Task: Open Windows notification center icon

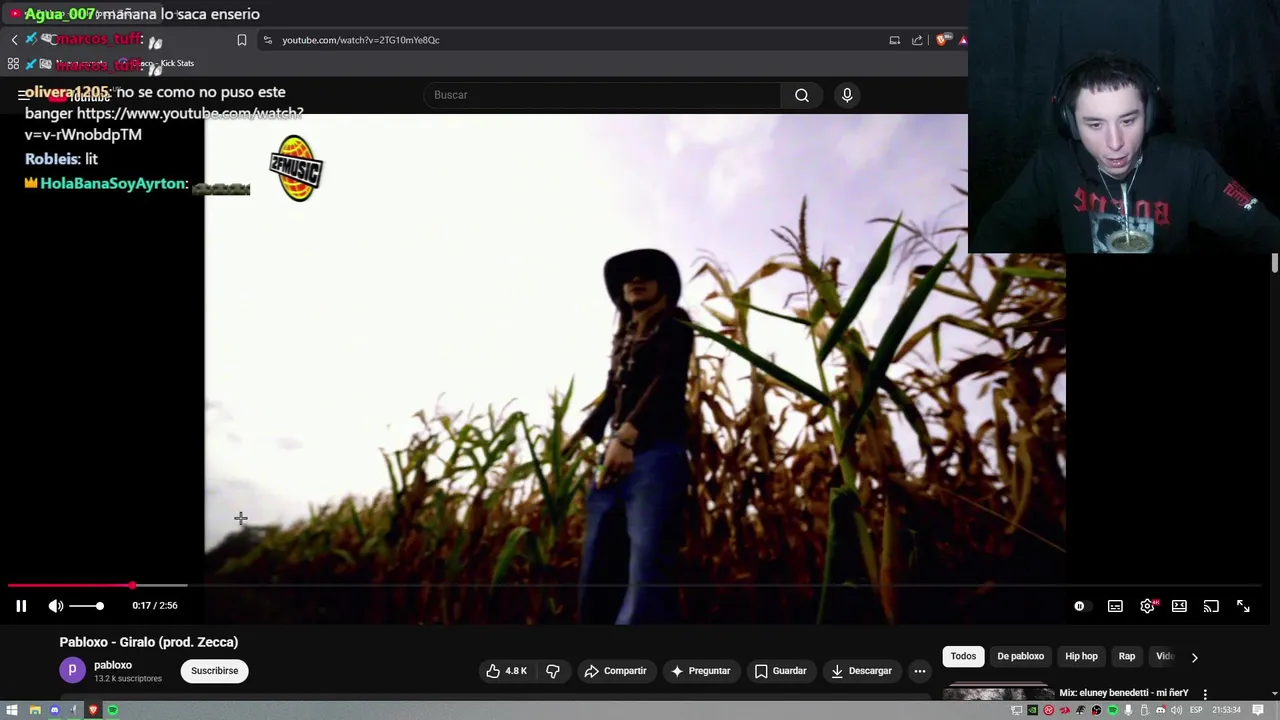Action: click(1258, 710)
